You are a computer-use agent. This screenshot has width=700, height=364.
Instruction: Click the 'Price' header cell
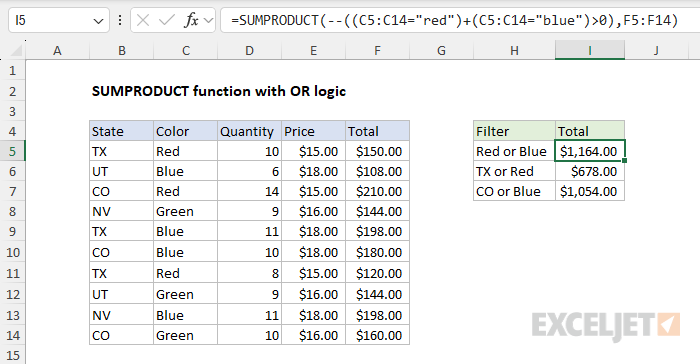[313, 131]
